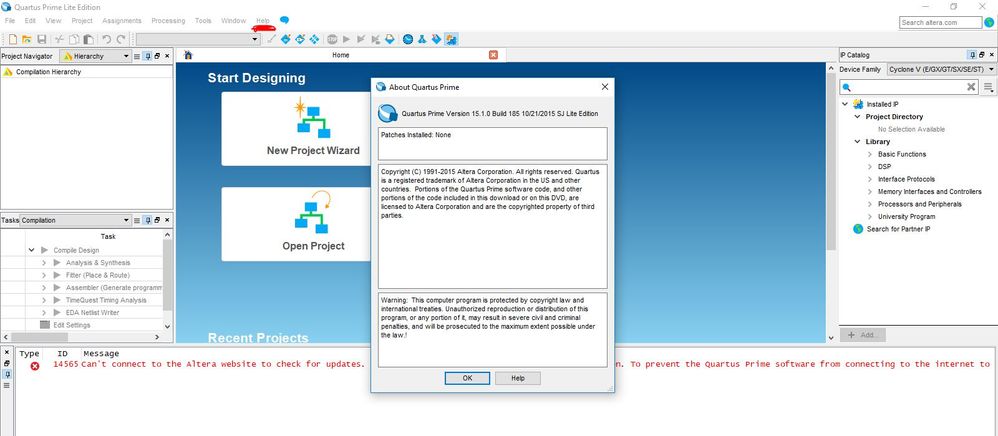Click the Home icon on the tab bar
Image resolution: width=998 pixels, height=436 pixels.
[x=188, y=55]
